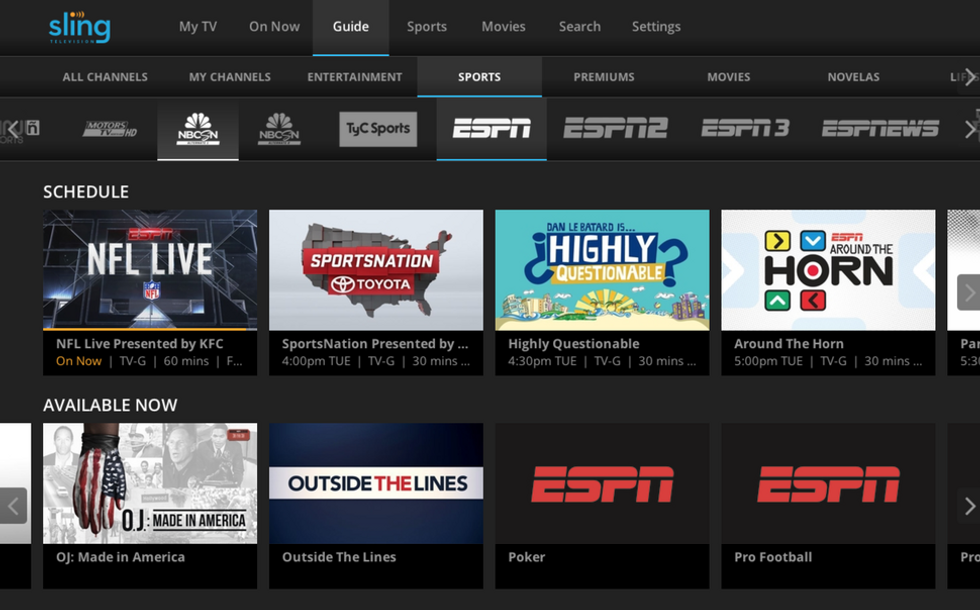
Task: Choose the TyC Sports channel logo
Action: (377, 129)
